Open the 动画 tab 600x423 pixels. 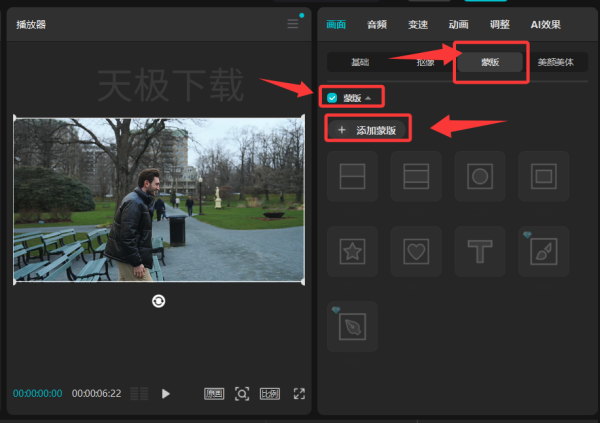point(458,24)
